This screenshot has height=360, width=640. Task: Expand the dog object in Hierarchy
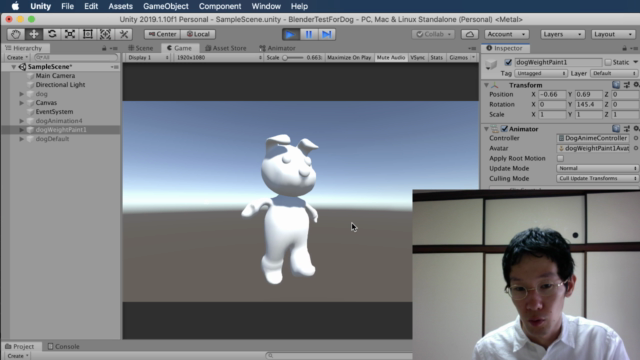coord(21,94)
